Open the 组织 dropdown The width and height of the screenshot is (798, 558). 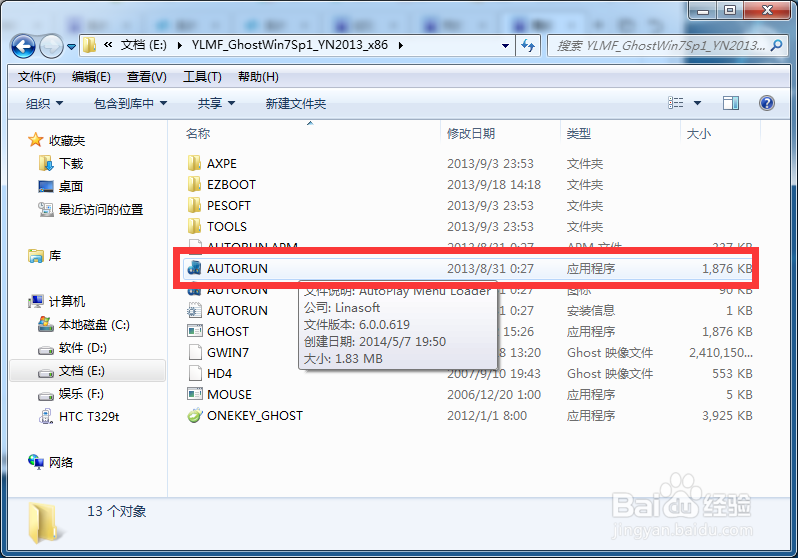[44, 104]
